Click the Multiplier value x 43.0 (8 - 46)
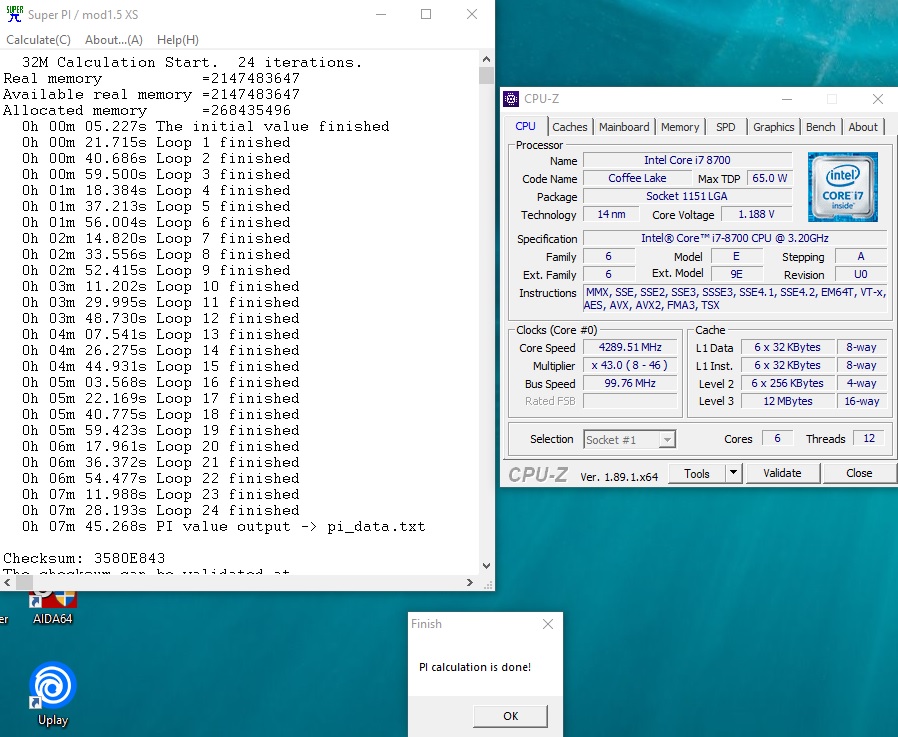Viewport: 898px width, 737px height. click(x=630, y=365)
